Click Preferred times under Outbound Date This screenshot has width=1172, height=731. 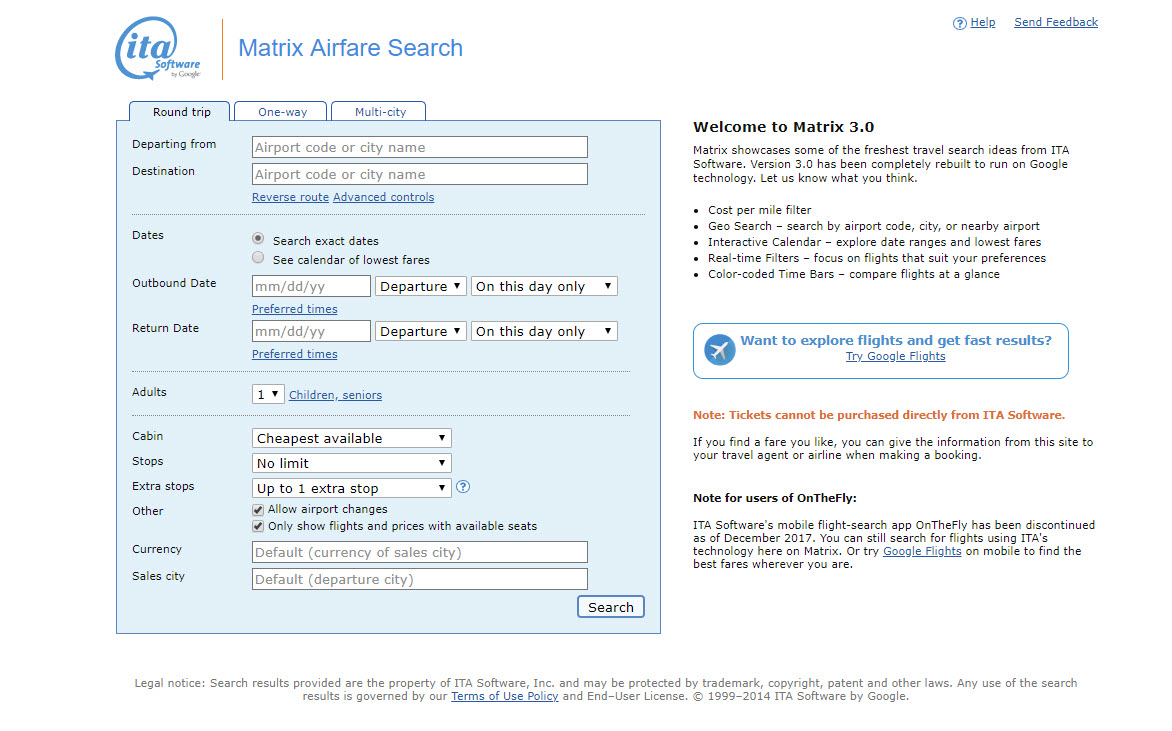pos(294,309)
